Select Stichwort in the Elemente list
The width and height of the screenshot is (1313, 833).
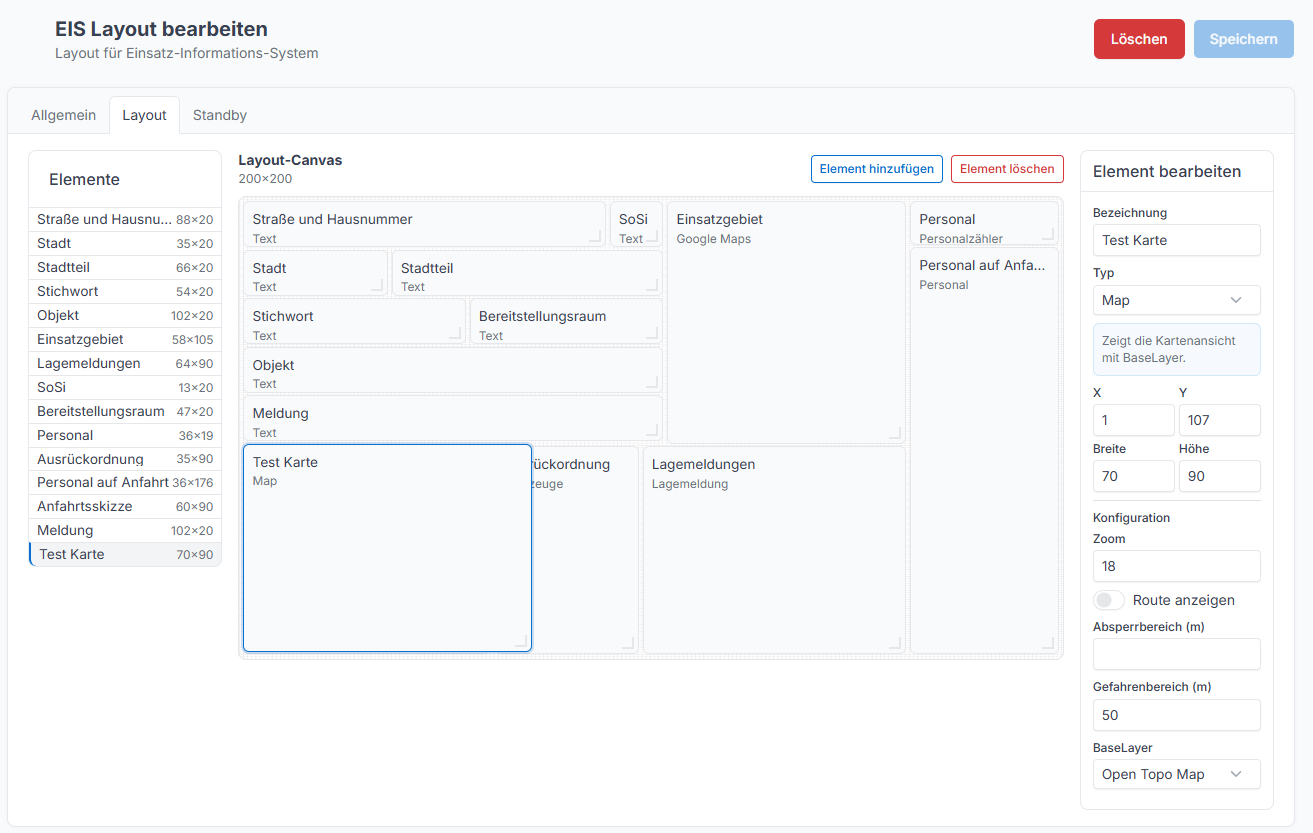pos(125,291)
